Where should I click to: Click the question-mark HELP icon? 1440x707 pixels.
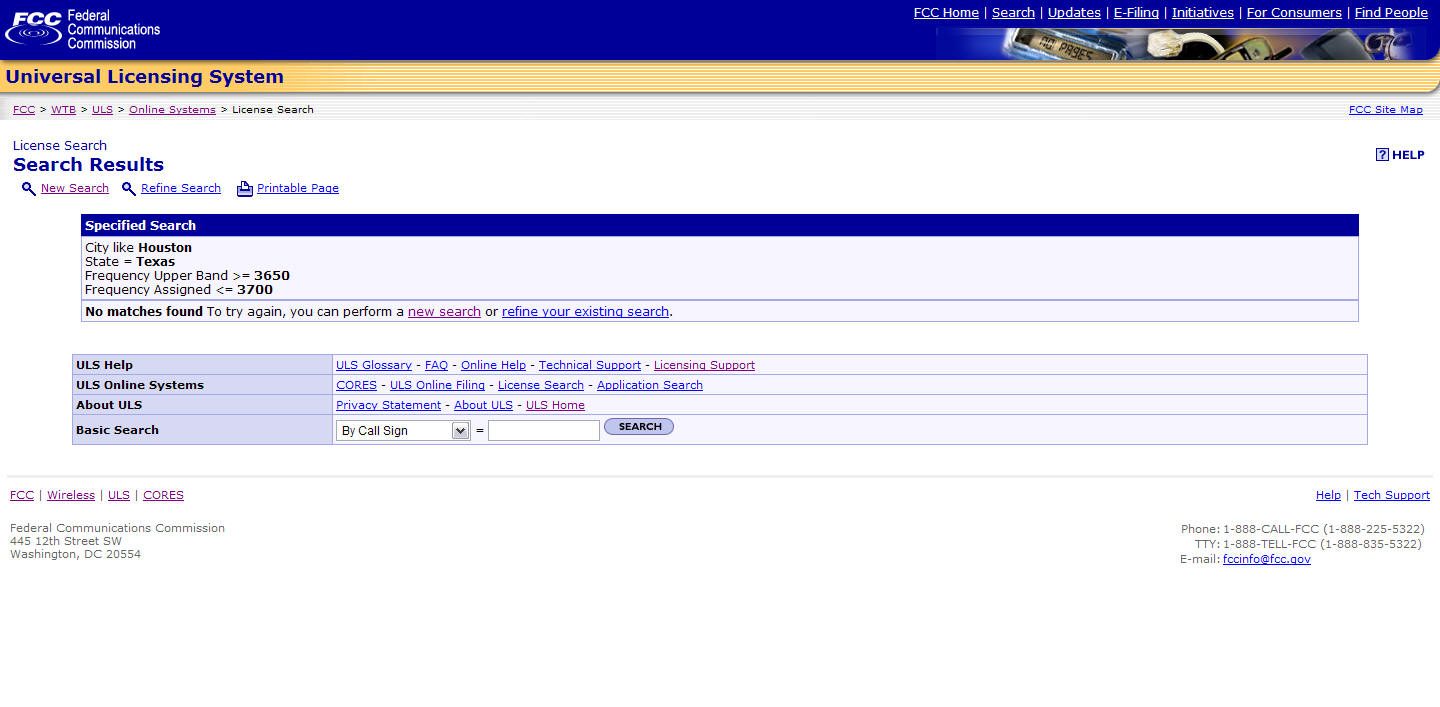[1383, 155]
